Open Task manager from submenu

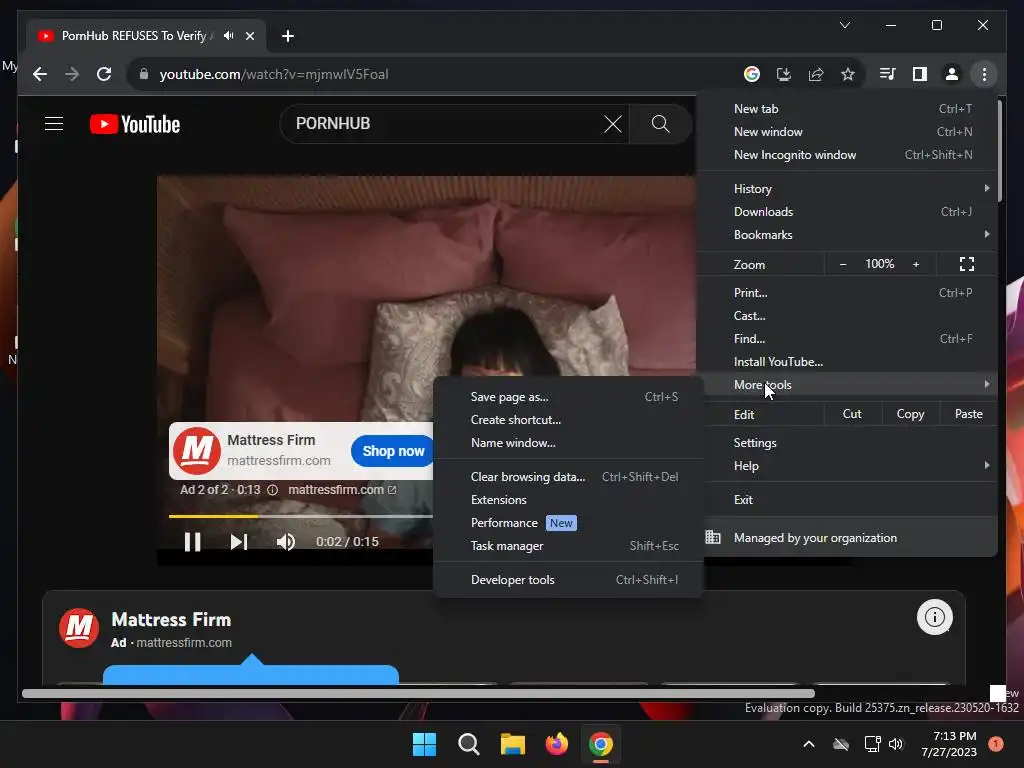tap(568, 546)
